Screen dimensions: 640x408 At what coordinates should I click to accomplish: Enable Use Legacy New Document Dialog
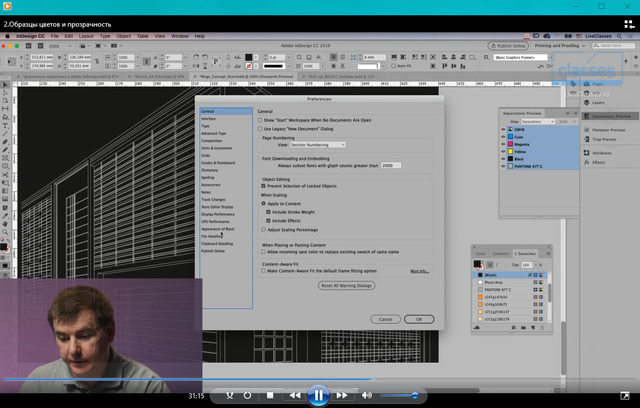(262, 129)
